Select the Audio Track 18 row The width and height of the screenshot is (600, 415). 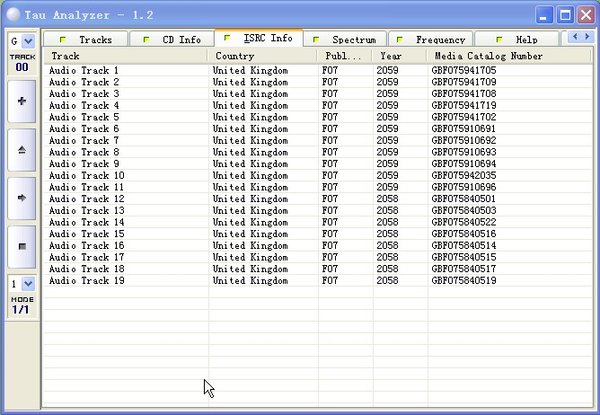pyautogui.click(x=318, y=269)
